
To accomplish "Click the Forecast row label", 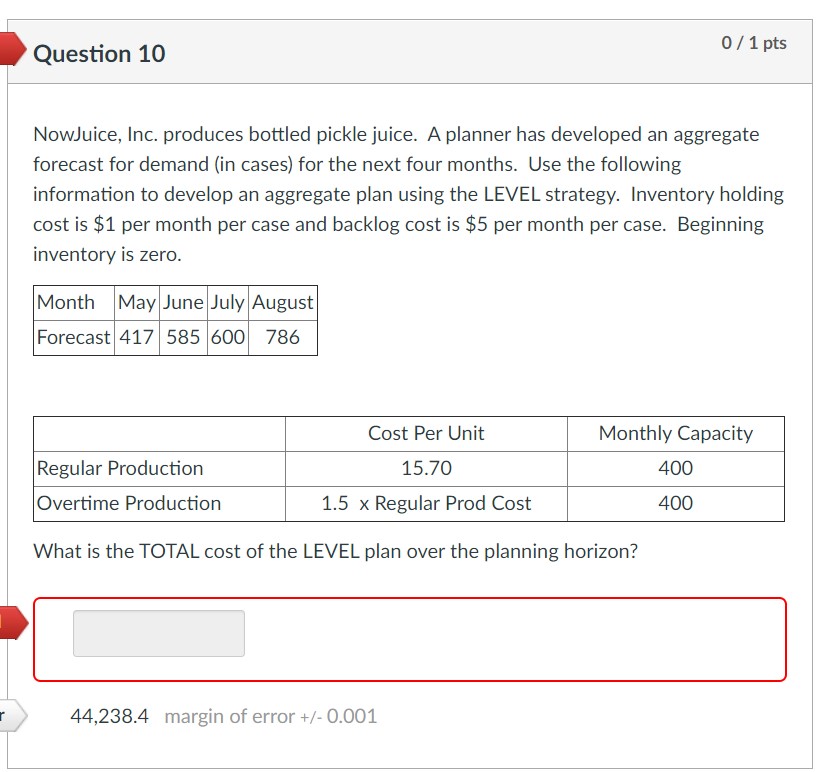I will [x=73, y=338].
